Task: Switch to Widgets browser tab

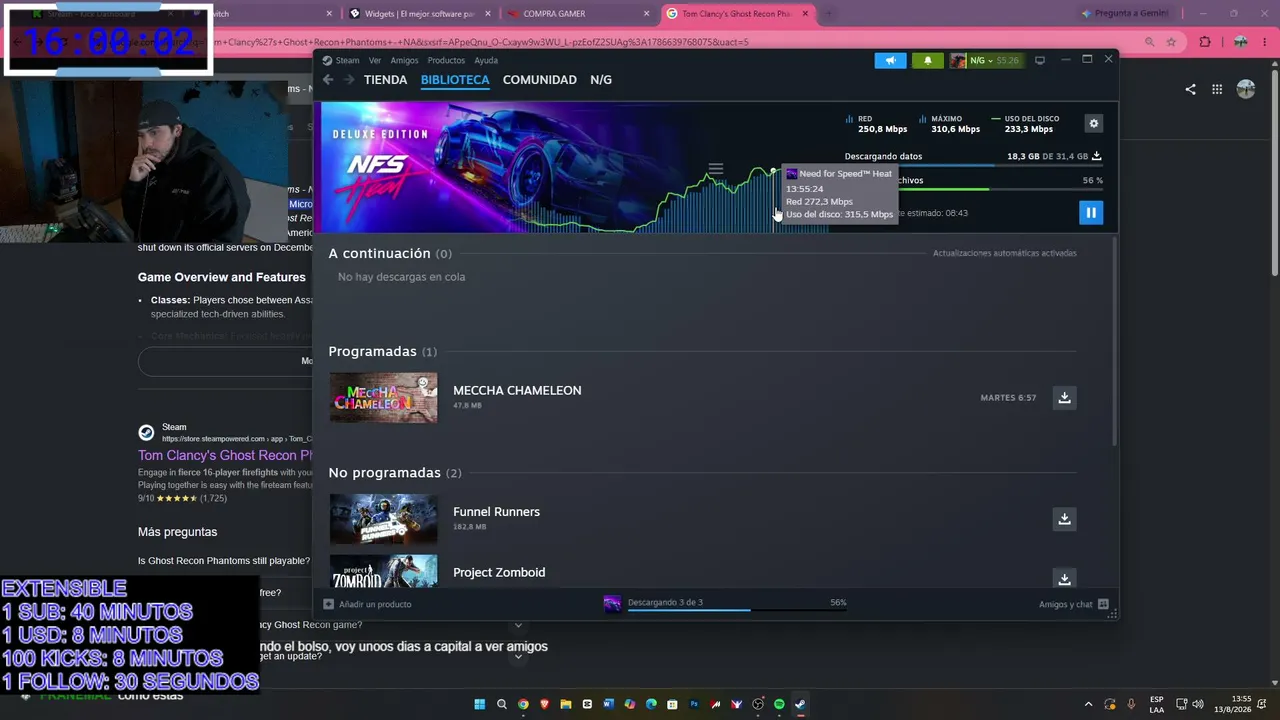Action: [418, 14]
